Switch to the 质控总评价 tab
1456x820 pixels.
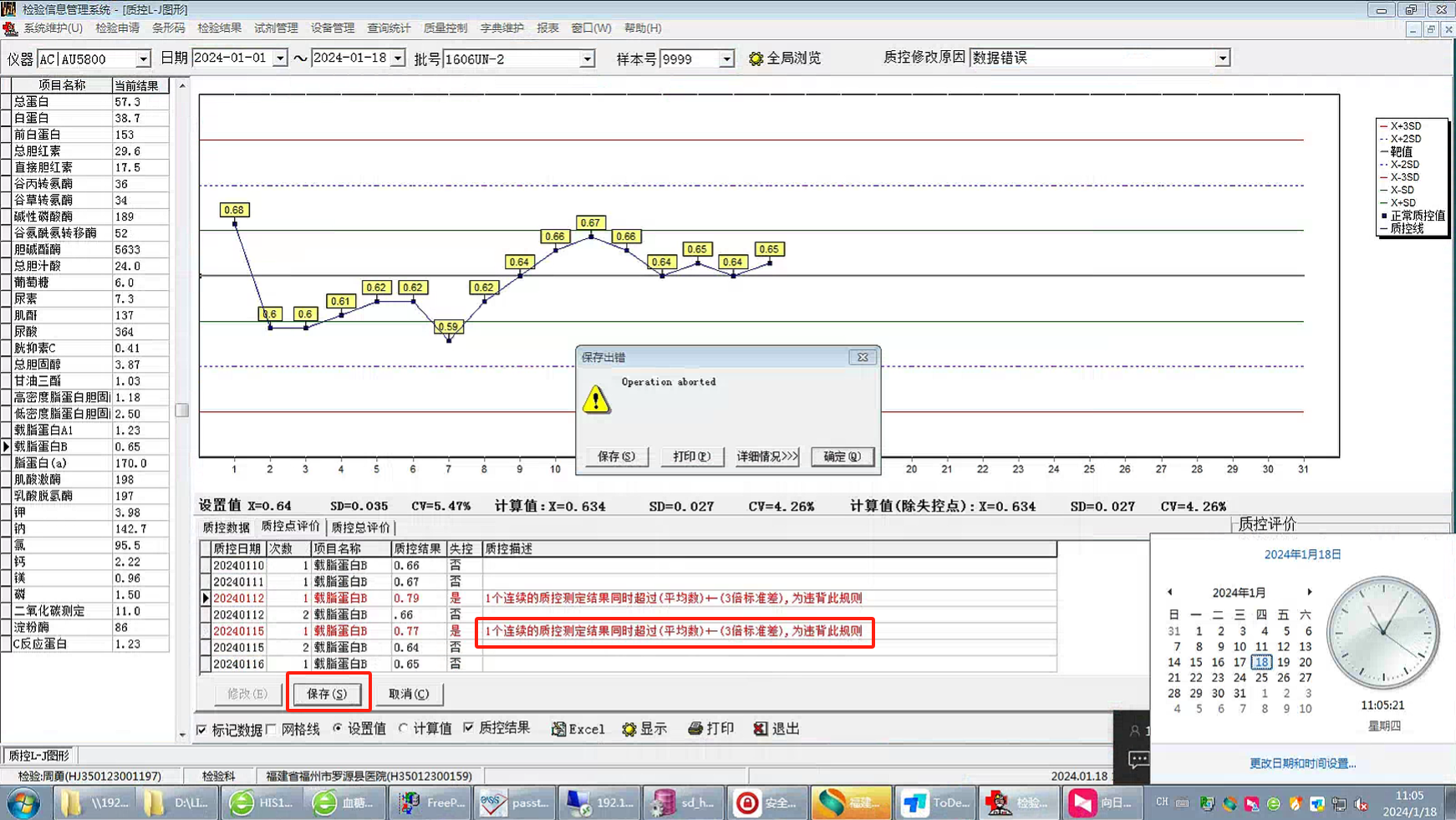click(x=360, y=527)
